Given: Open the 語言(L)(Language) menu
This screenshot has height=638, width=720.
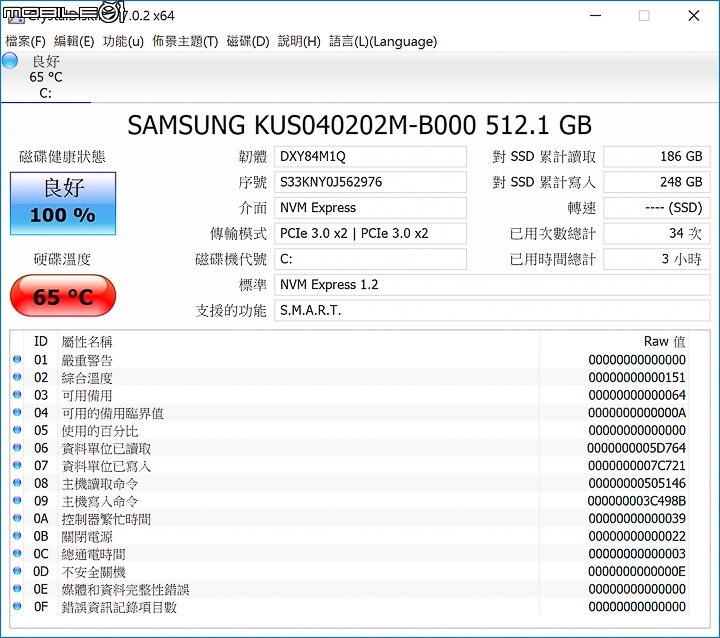Looking at the screenshot, I should coord(383,41).
